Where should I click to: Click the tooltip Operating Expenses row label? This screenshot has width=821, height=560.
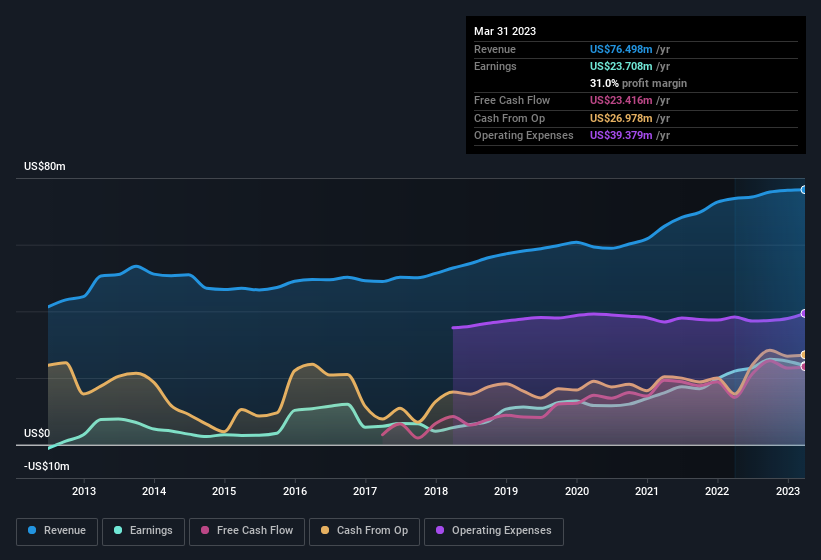(x=524, y=136)
